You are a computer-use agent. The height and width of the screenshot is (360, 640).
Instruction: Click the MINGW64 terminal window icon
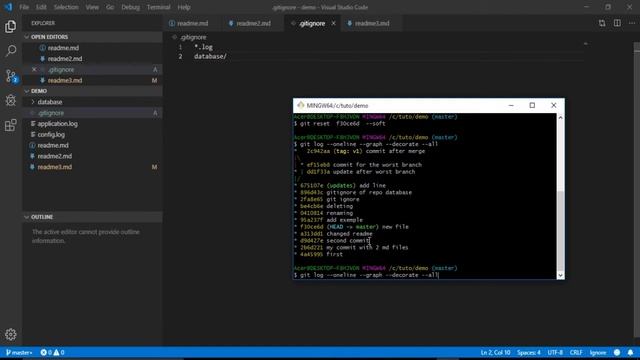(301, 105)
